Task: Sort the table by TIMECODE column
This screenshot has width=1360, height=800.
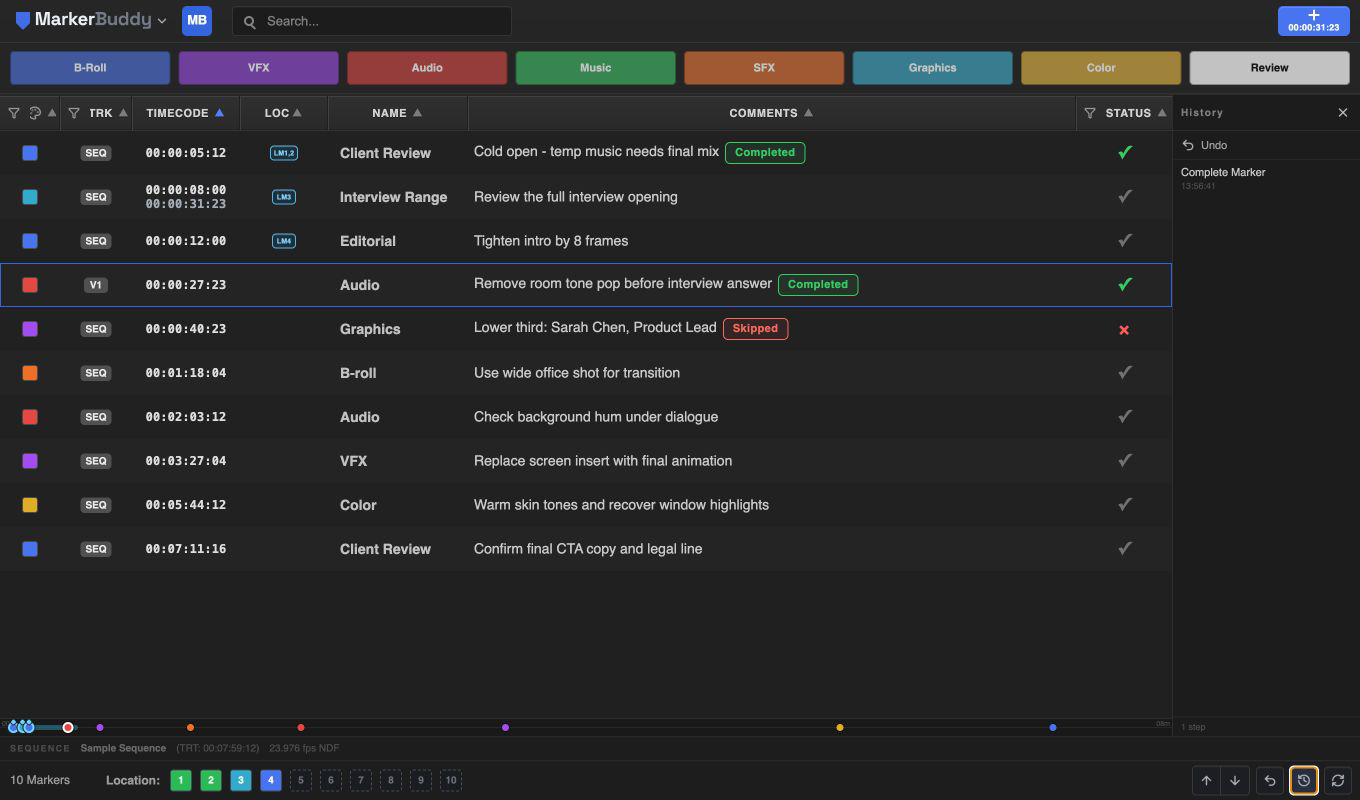Action: [185, 113]
